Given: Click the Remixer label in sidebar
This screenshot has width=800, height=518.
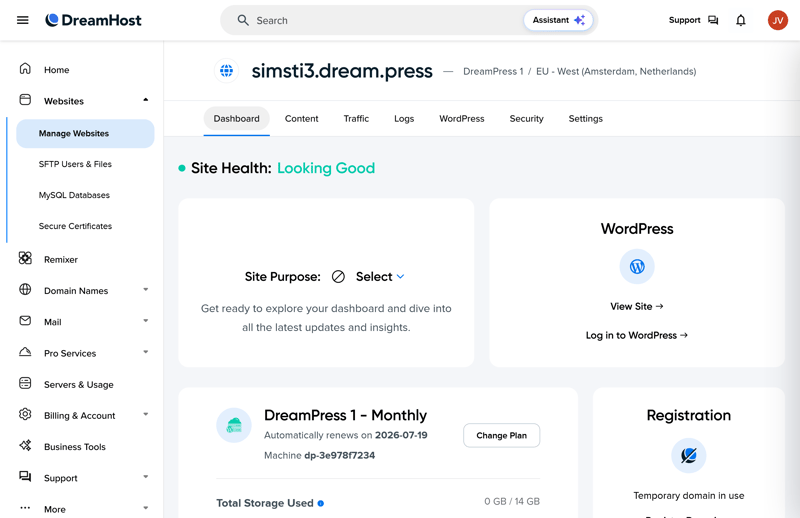Looking at the screenshot, I should (61, 259).
